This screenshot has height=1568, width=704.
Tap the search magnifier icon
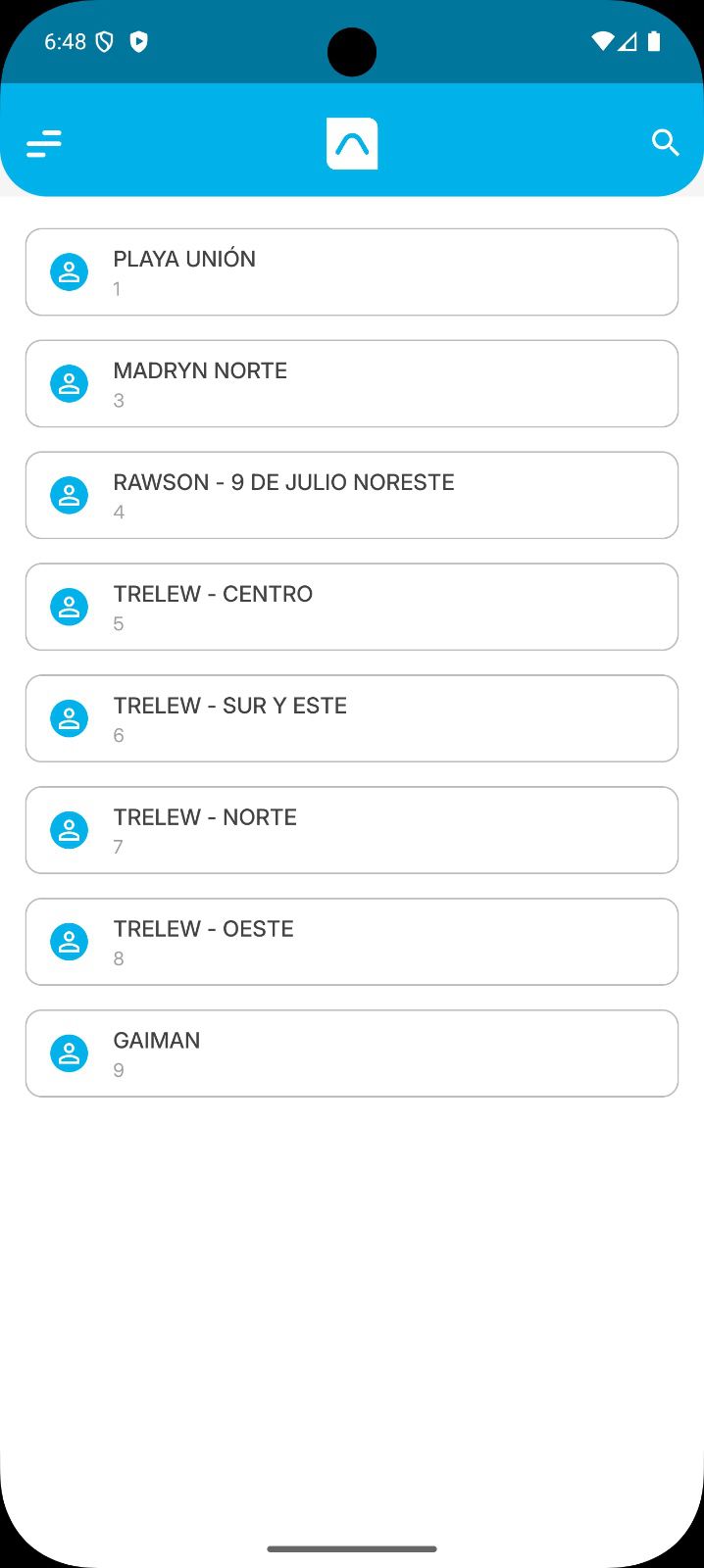[665, 143]
